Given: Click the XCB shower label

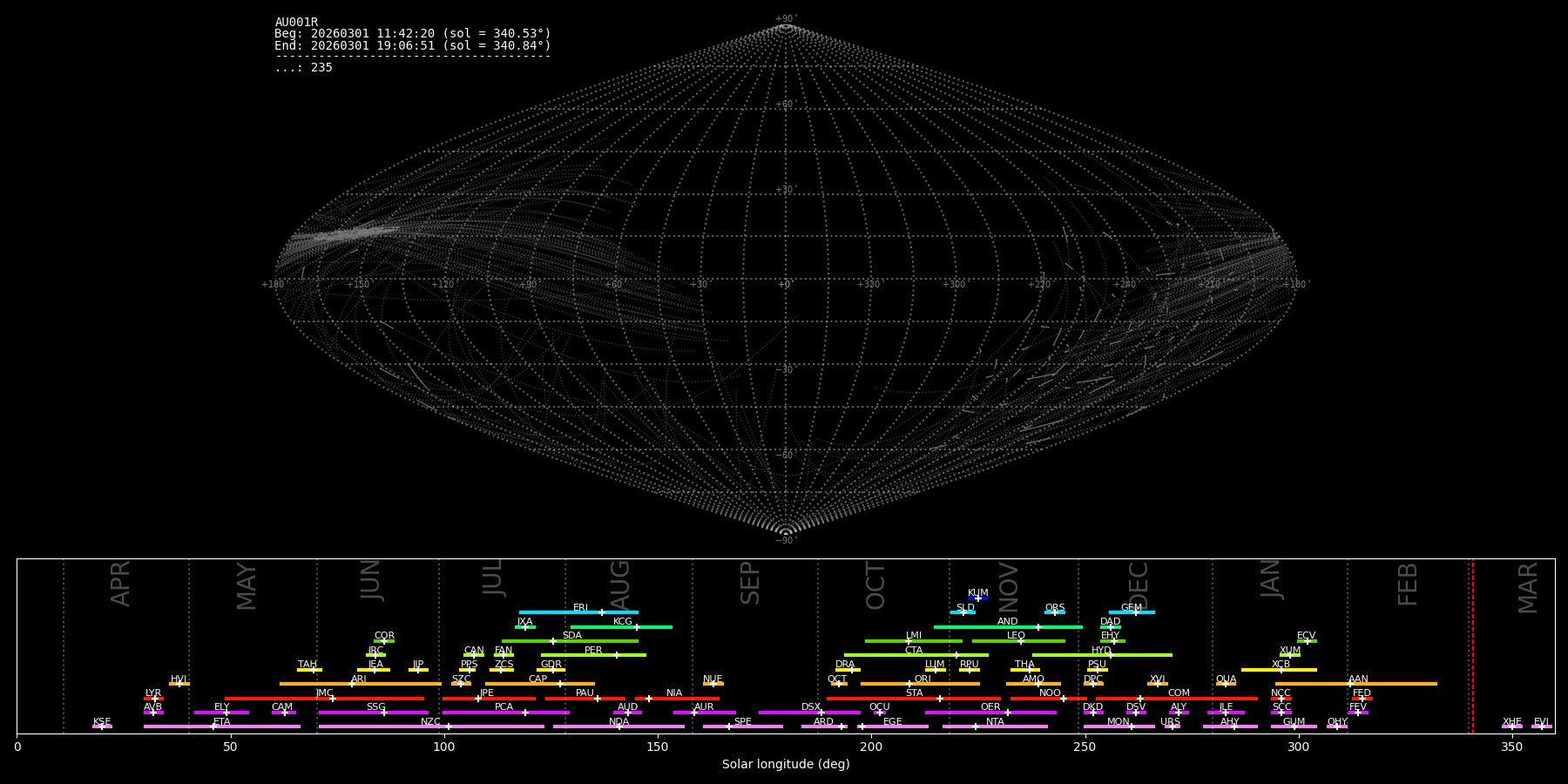Looking at the screenshot, I should click(x=1281, y=665).
